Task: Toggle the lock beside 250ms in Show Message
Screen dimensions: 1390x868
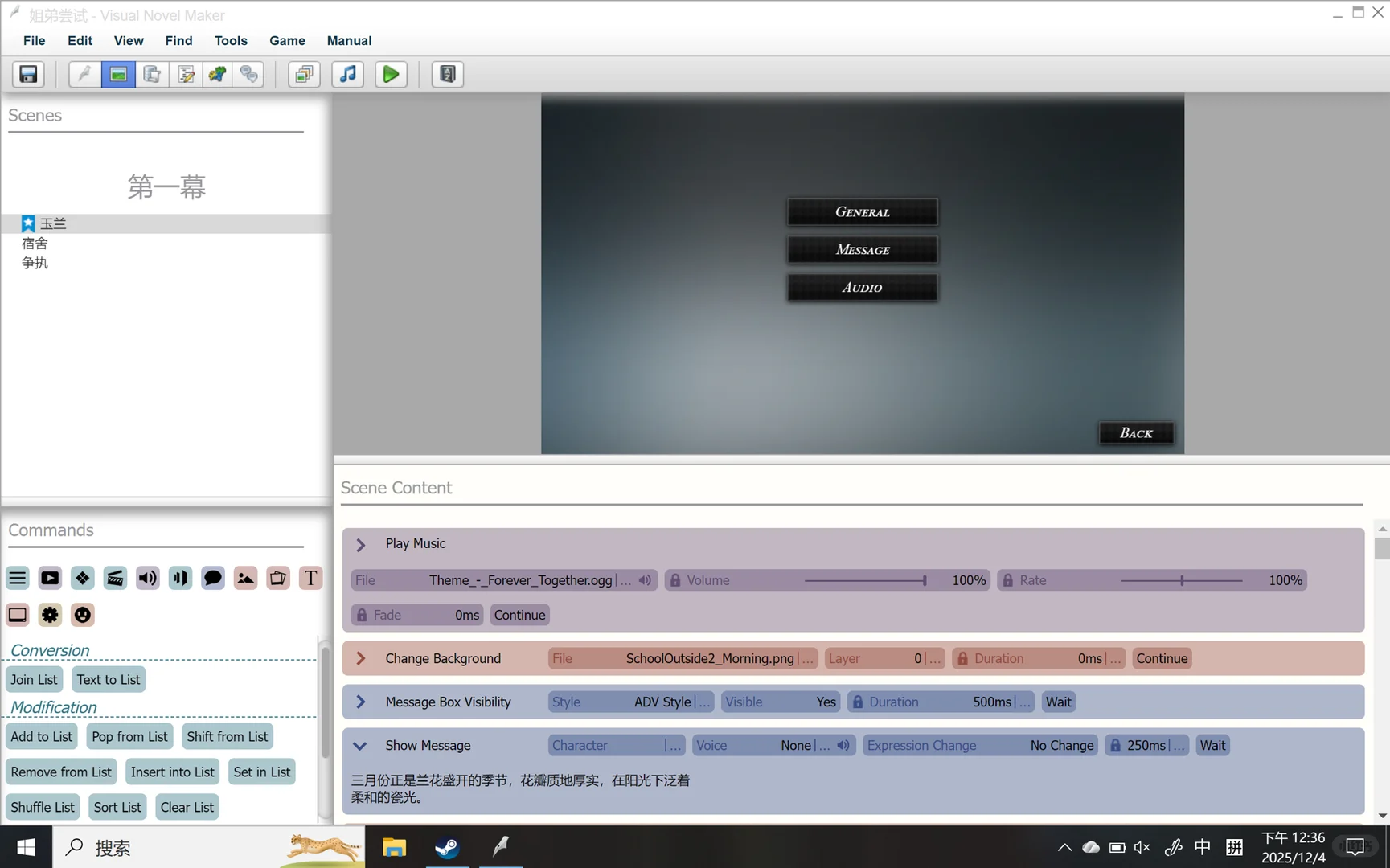Action: [x=1115, y=745]
